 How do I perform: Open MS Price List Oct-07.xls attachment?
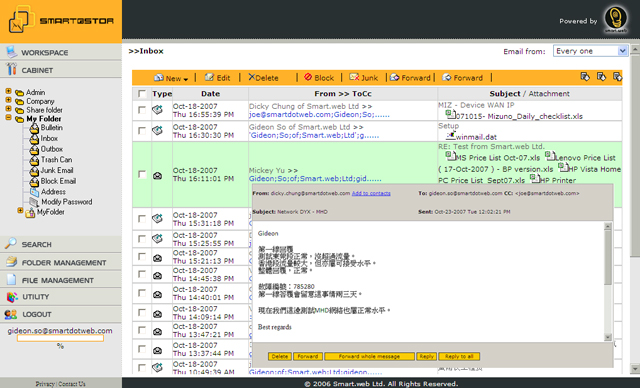pos(498,158)
